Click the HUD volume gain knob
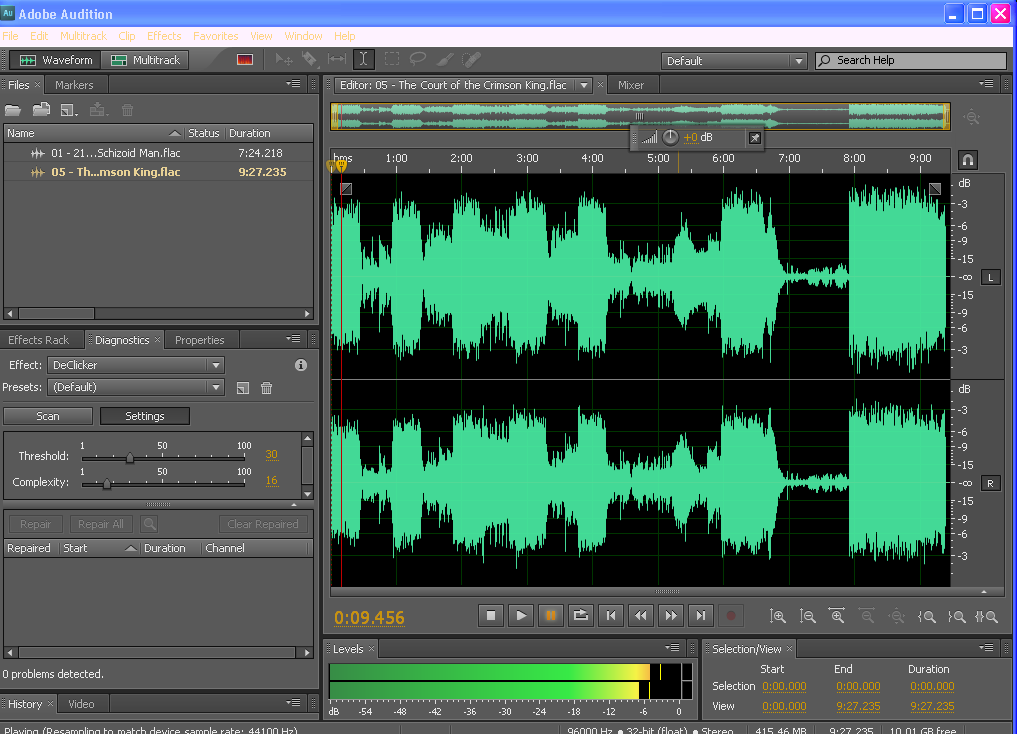The height and width of the screenshot is (734, 1017). (x=670, y=137)
